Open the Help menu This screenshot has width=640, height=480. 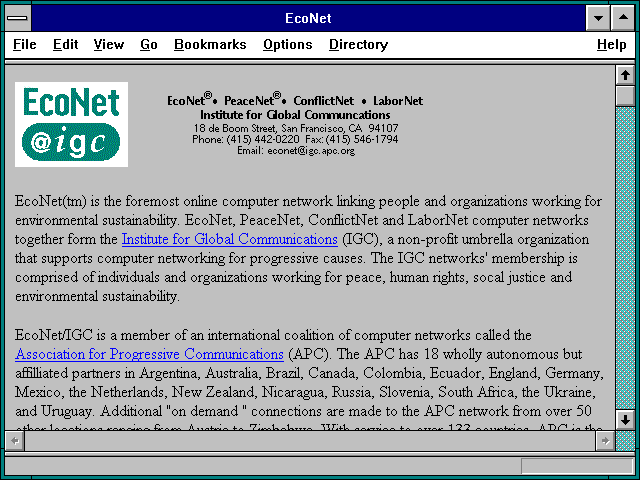click(611, 44)
